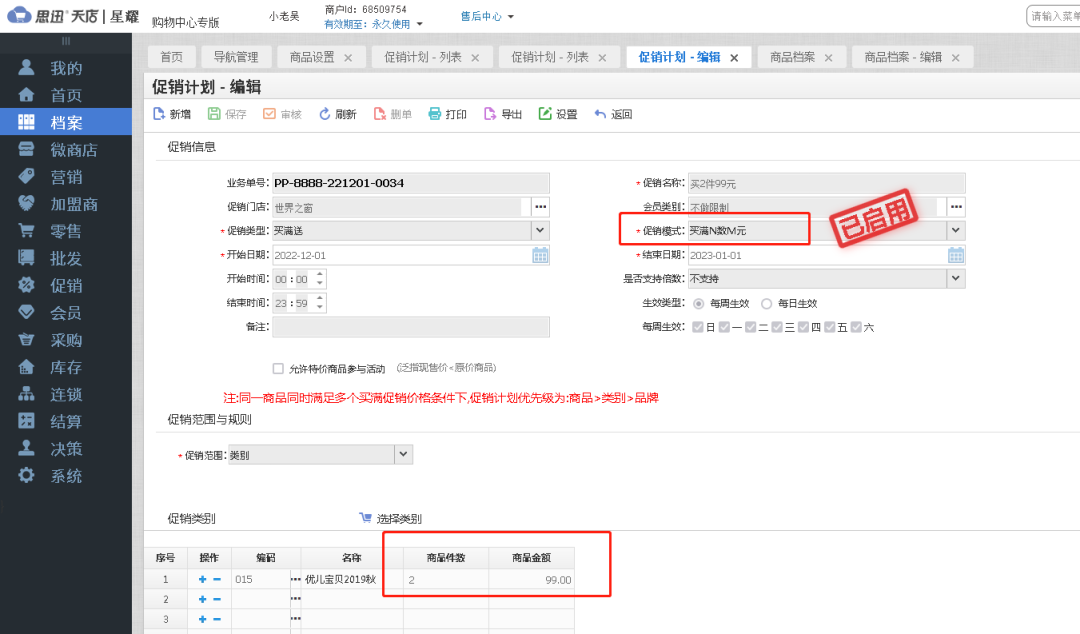Expand the 促销模式 dropdown
1080x634 pixels.
click(x=955, y=230)
